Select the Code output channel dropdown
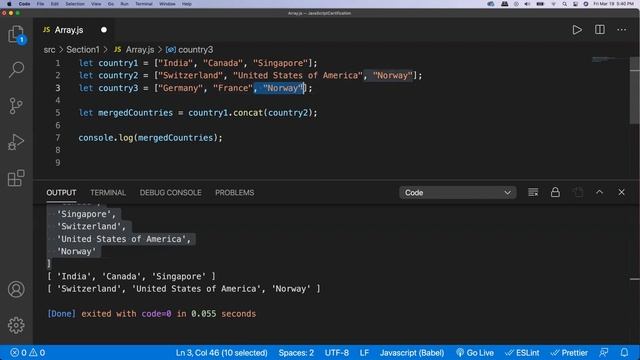Image resolution: width=640 pixels, height=360 pixels. [458, 193]
